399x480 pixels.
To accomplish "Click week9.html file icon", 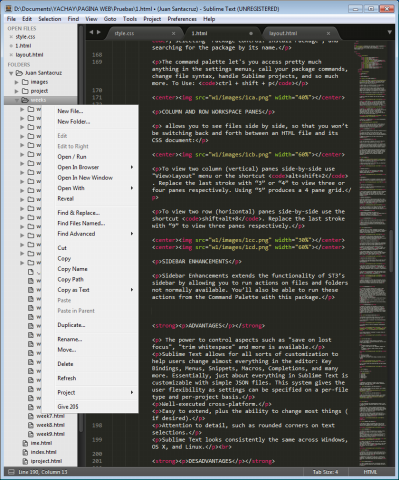I will (31, 434).
